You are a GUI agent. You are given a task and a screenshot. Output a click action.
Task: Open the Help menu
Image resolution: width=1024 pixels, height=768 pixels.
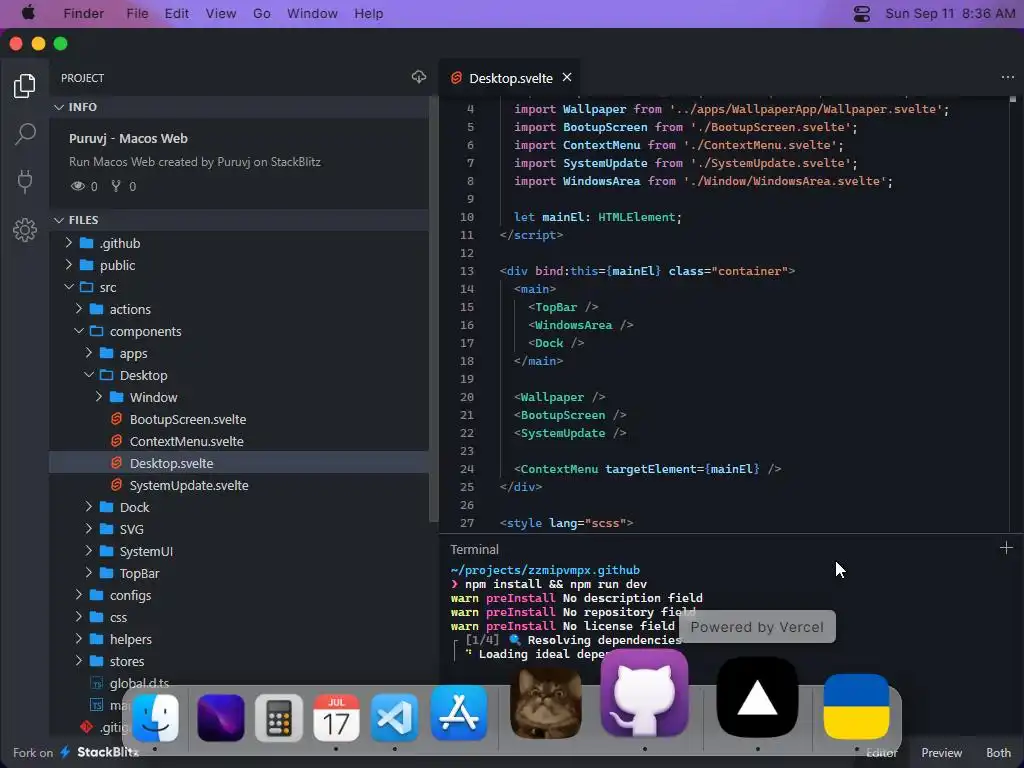tap(368, 14)
